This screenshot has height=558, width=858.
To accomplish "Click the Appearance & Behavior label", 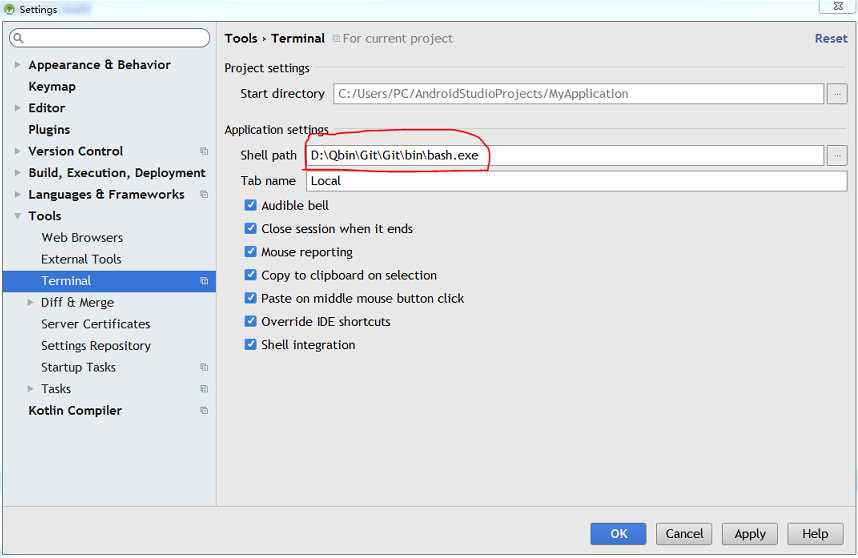I will pos(100,65).
